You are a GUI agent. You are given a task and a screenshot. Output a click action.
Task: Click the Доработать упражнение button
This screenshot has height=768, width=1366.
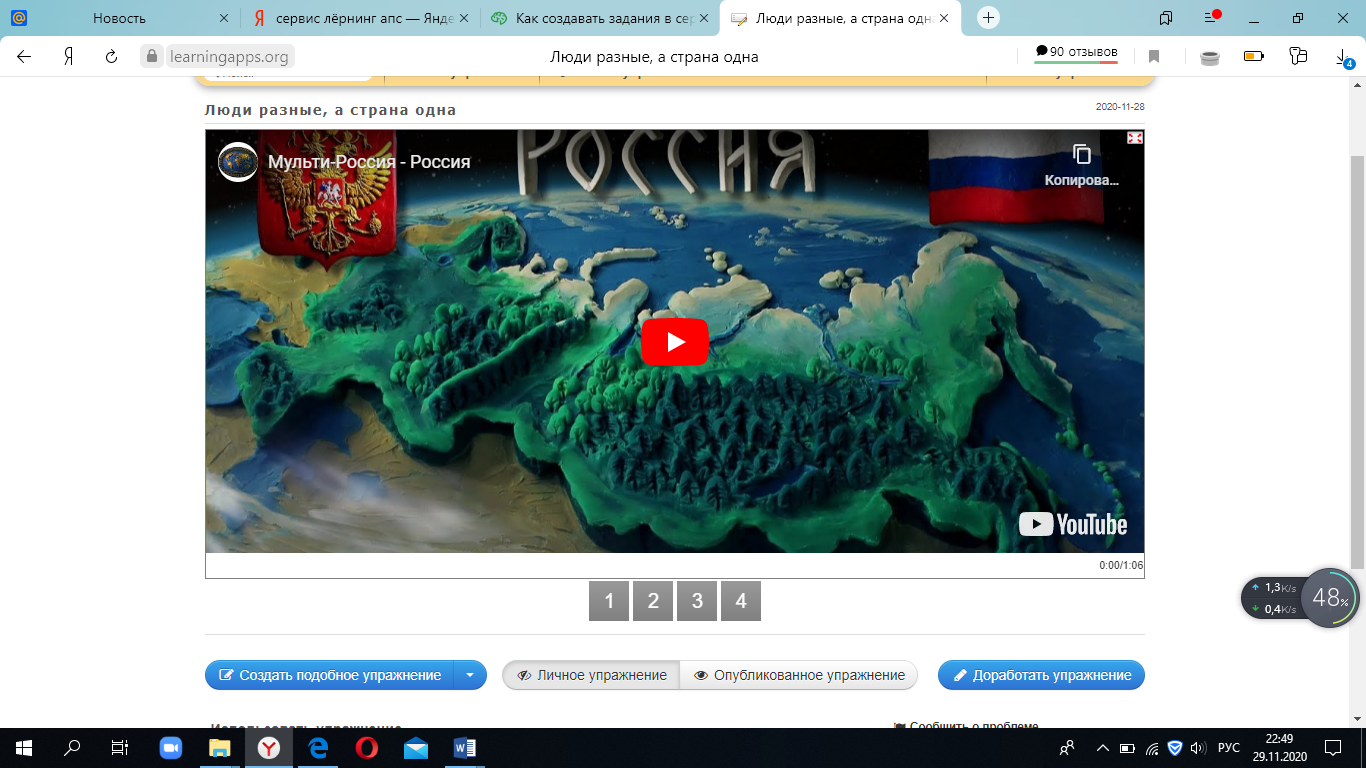pyautogui.click(x=1041, y=675)
